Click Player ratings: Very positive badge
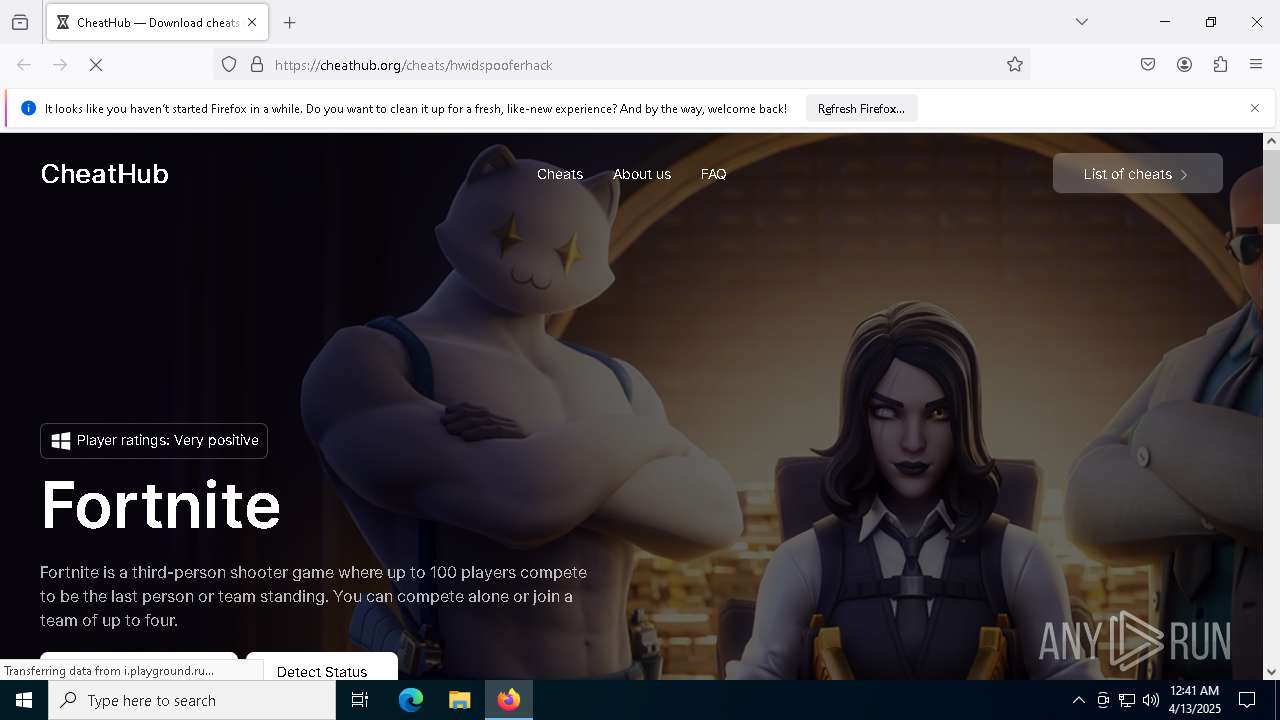This screenshot has width=1280, height=720. (x=154, y=441)
